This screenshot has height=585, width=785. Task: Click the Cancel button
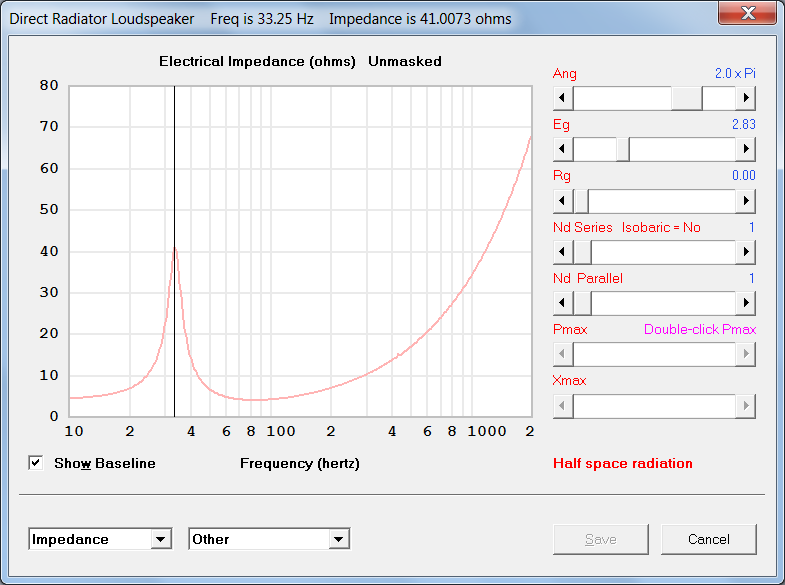[708, 539]
